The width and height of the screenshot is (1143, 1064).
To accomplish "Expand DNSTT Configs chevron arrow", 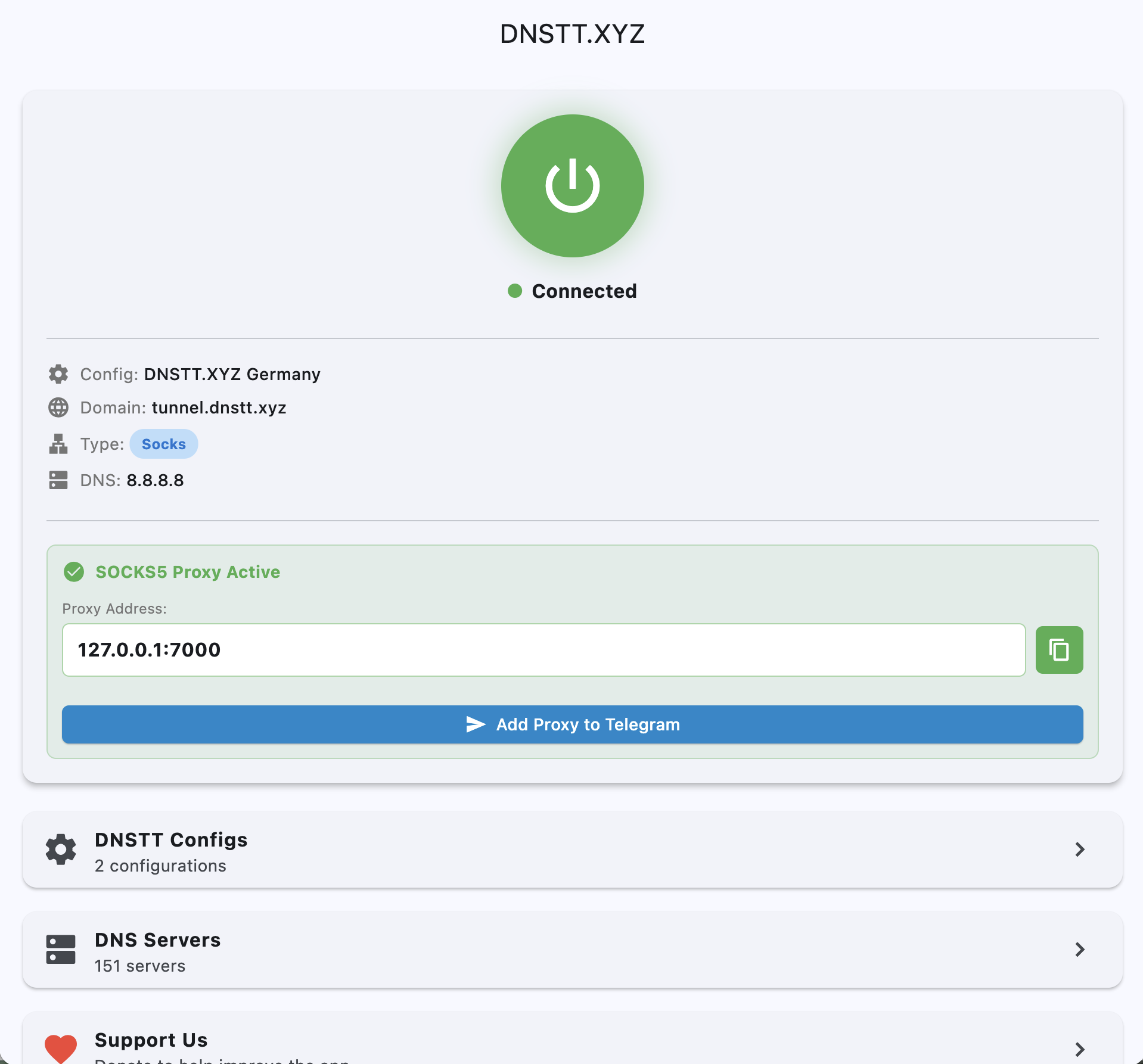I will click(1080, 850).
